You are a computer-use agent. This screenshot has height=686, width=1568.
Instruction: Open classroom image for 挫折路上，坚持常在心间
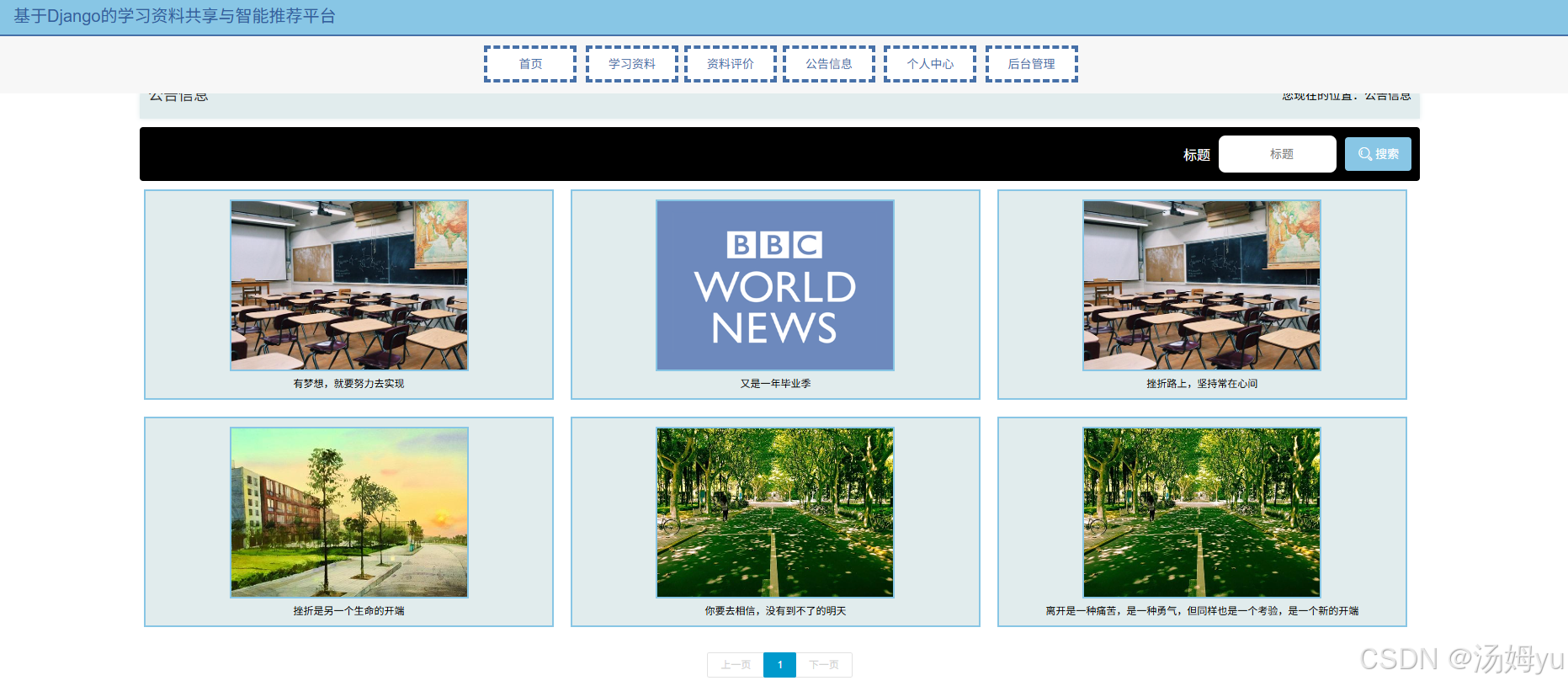(x=1202, y=285)
